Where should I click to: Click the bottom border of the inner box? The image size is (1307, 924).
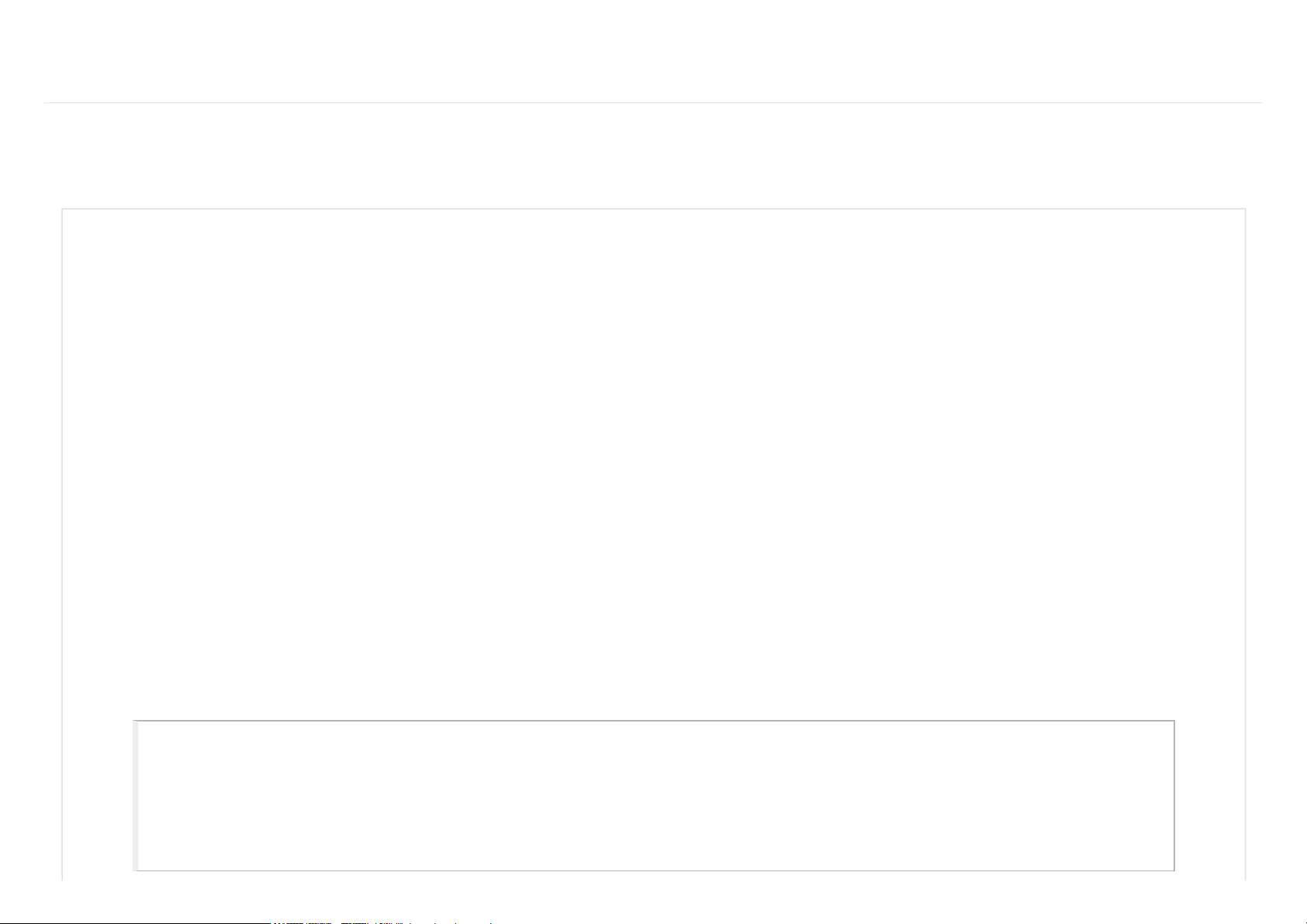pyautogui.click(x=655, y=870)
